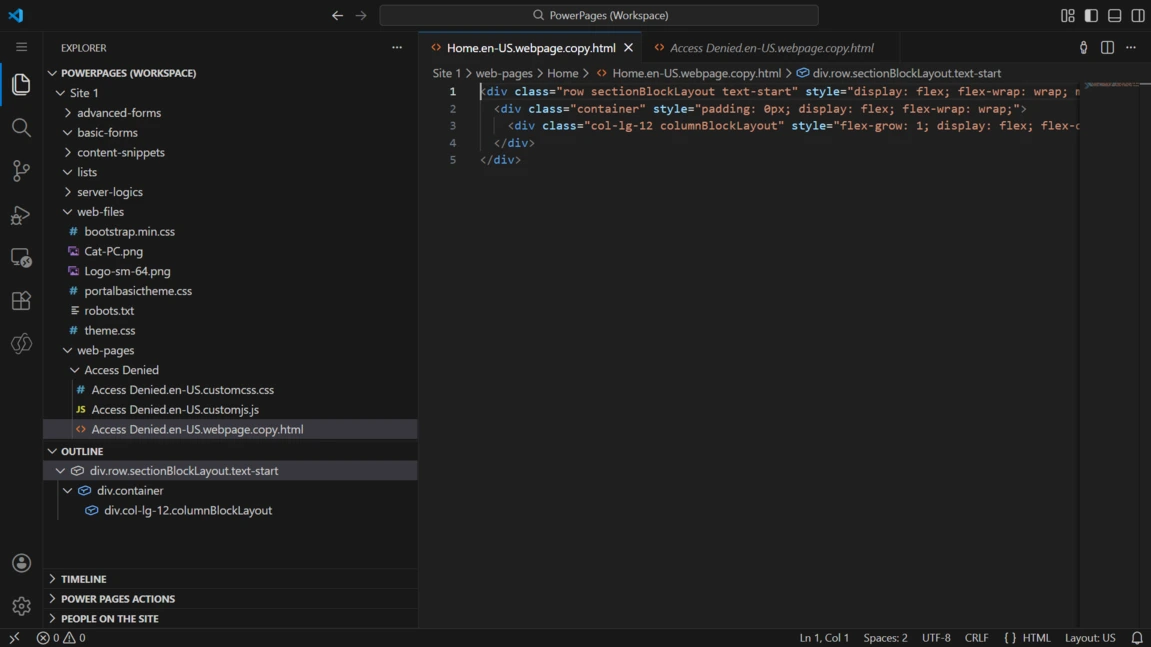Open the Search view icon

click(21, 128)
